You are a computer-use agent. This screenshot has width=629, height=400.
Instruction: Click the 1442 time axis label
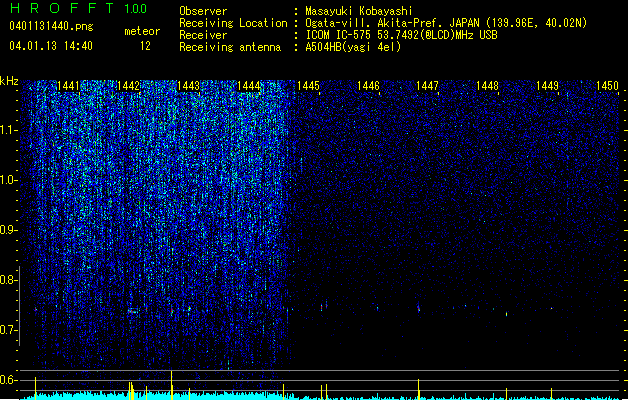128,86
